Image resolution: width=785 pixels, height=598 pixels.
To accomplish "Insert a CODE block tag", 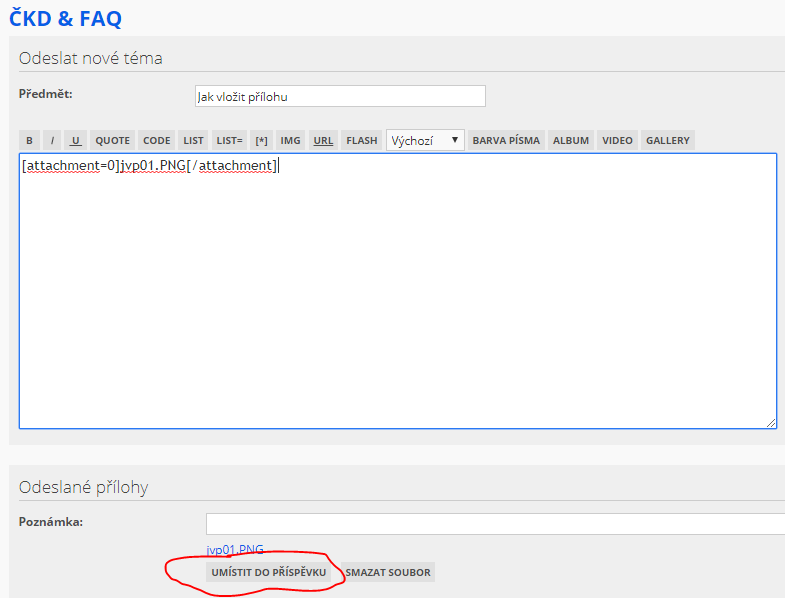I will (156, 141).
